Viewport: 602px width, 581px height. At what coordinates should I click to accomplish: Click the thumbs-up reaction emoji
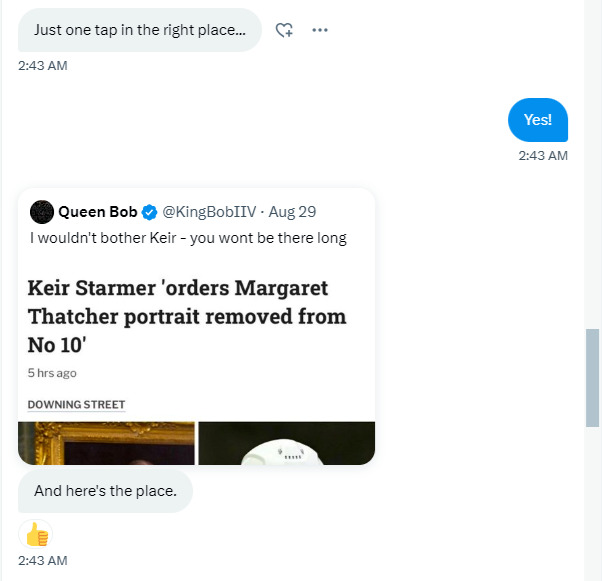point(37,534)
